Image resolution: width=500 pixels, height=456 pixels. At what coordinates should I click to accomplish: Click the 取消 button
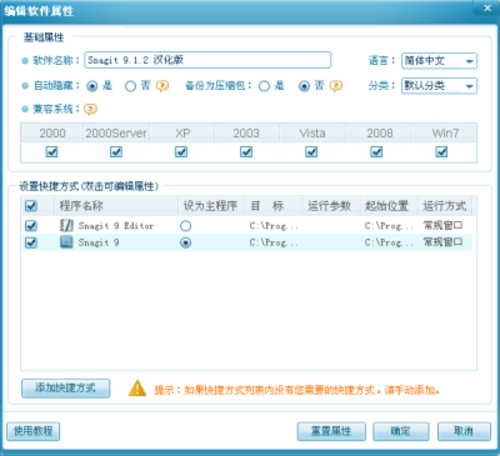pos(464,431)
